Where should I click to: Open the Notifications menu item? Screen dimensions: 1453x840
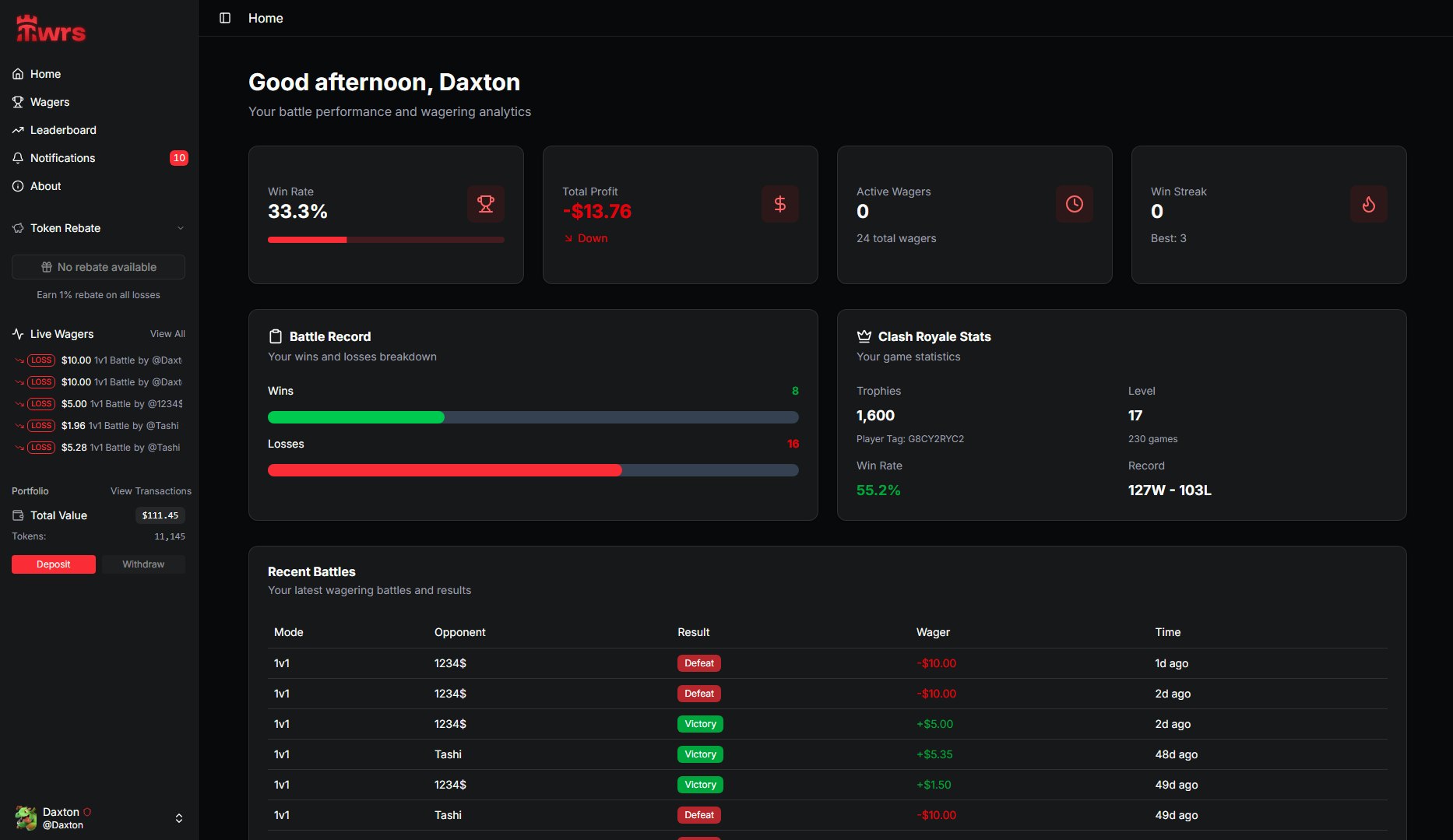pyautogui.click(x=99, y=158)
